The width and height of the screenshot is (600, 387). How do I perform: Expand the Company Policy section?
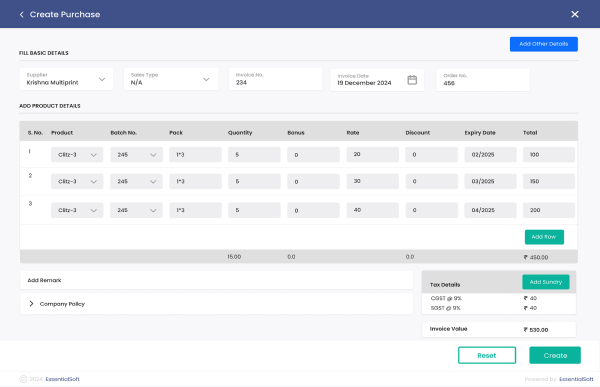[31, 304]
